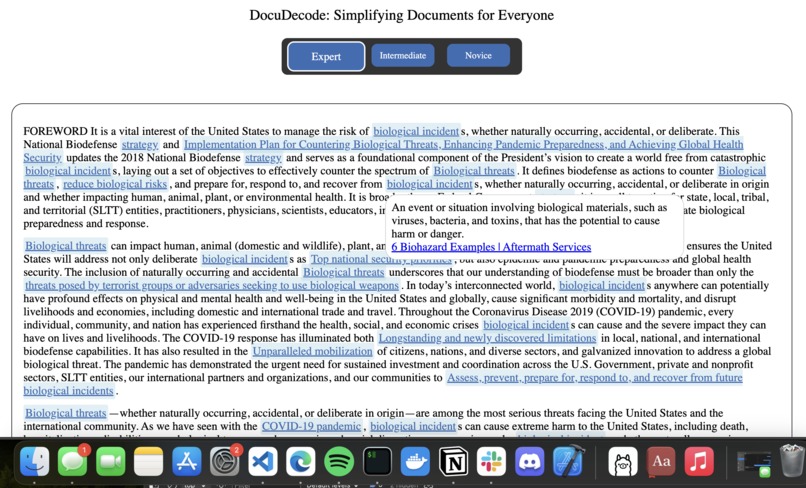Screen dimensions: 806x488
Task: Click 'Biological threats' after 'occurring and accidental'
Action: [x=343, y=272]
